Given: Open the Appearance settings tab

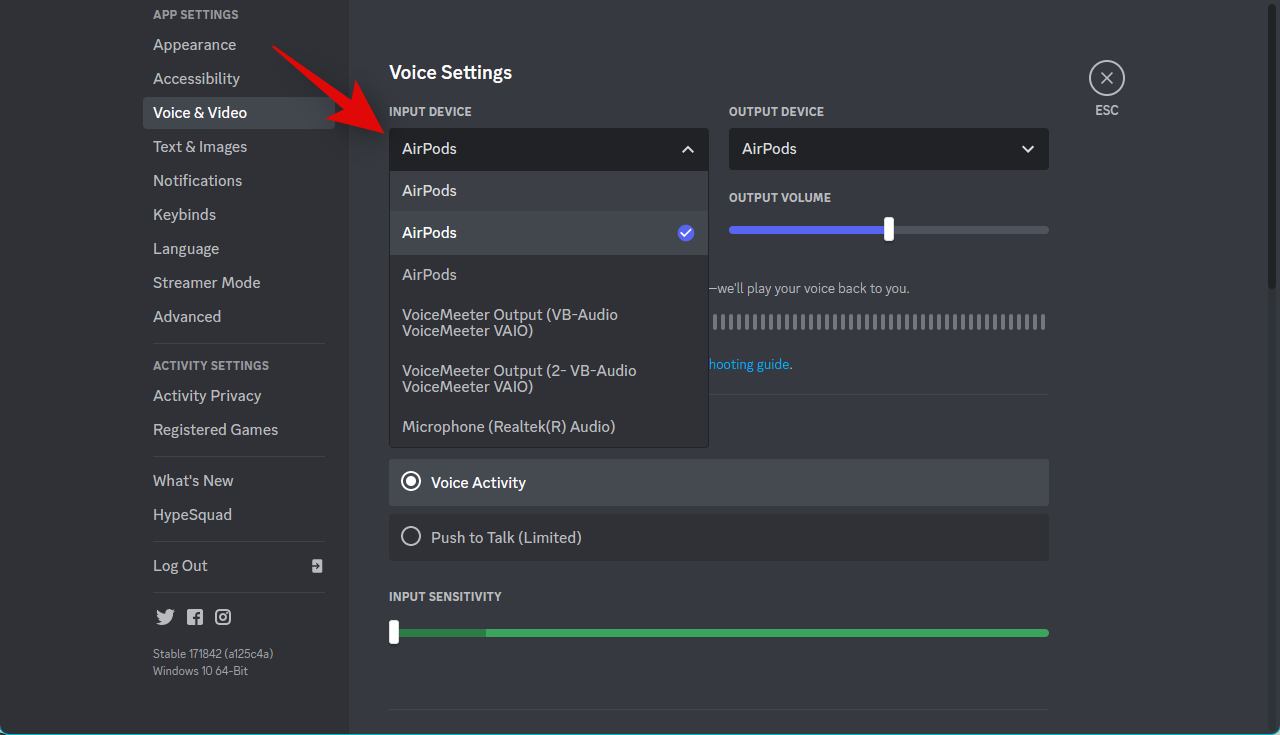Looking at the screenshot, I should 194,45.
